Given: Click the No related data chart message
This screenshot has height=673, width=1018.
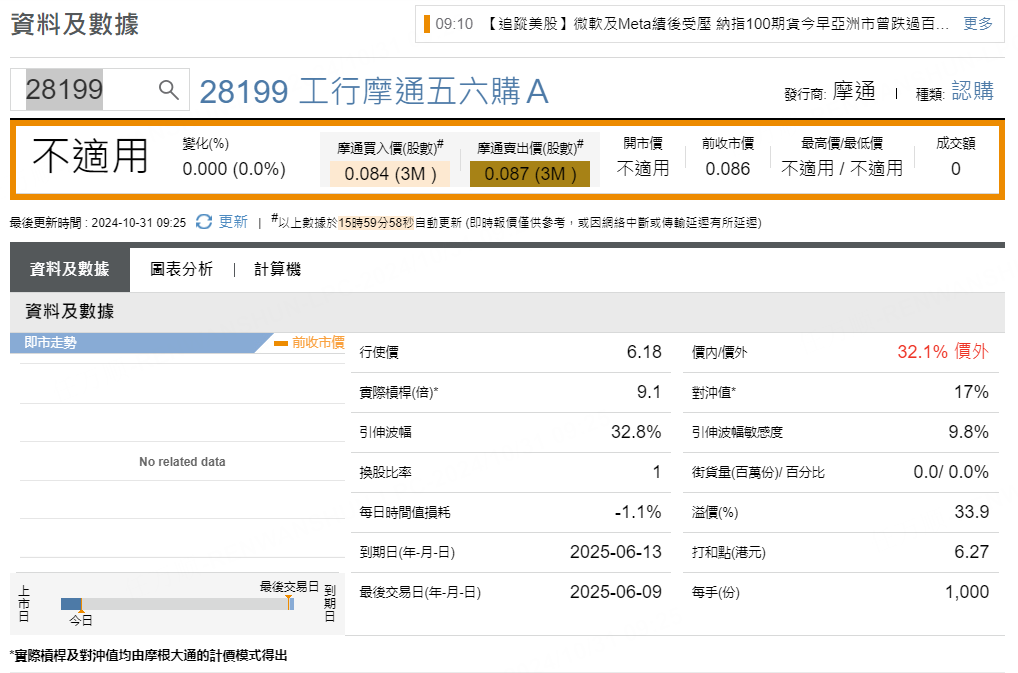Looking at the screenshot, I should 182,462.
